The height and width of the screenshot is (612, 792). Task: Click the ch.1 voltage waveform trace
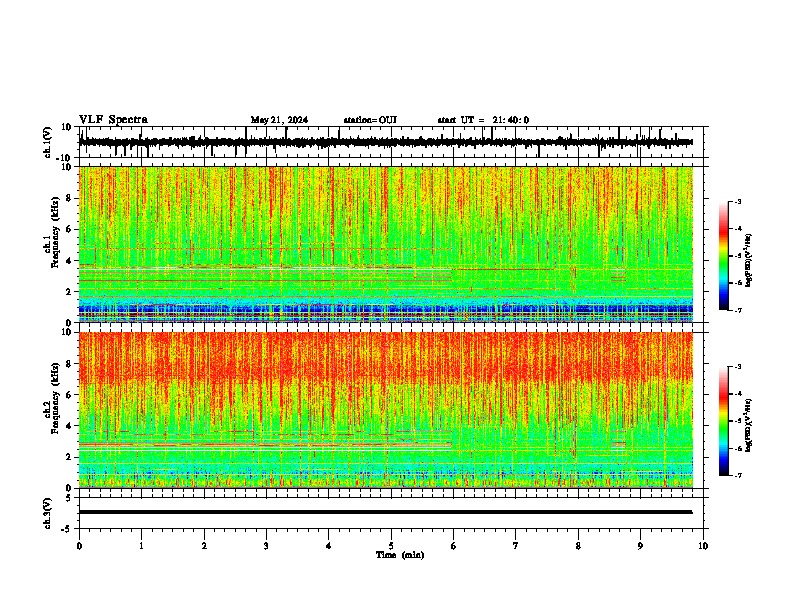(x=386, y=142)
